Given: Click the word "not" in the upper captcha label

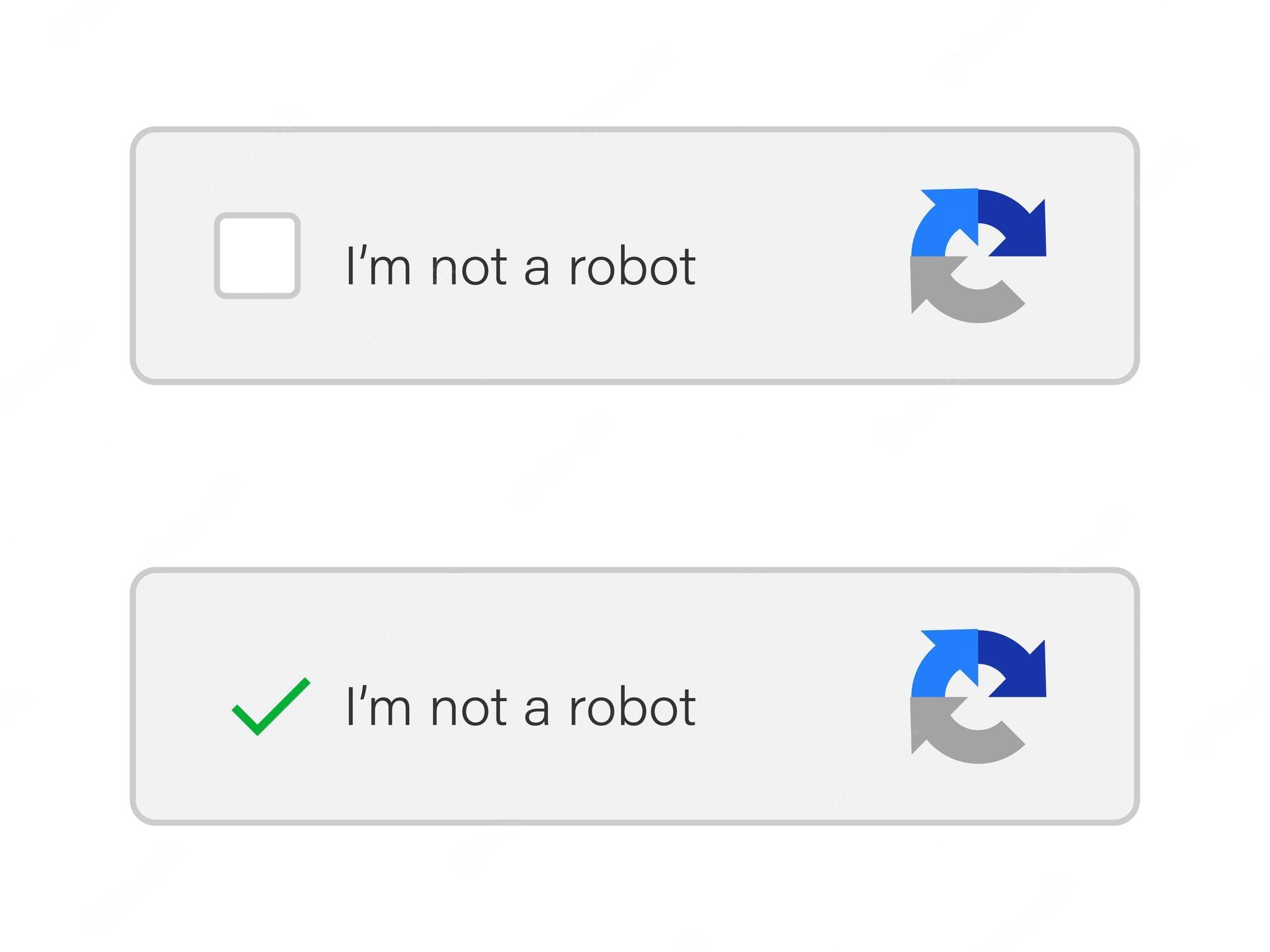Looking at the screenshot, I should pos(469,267).
